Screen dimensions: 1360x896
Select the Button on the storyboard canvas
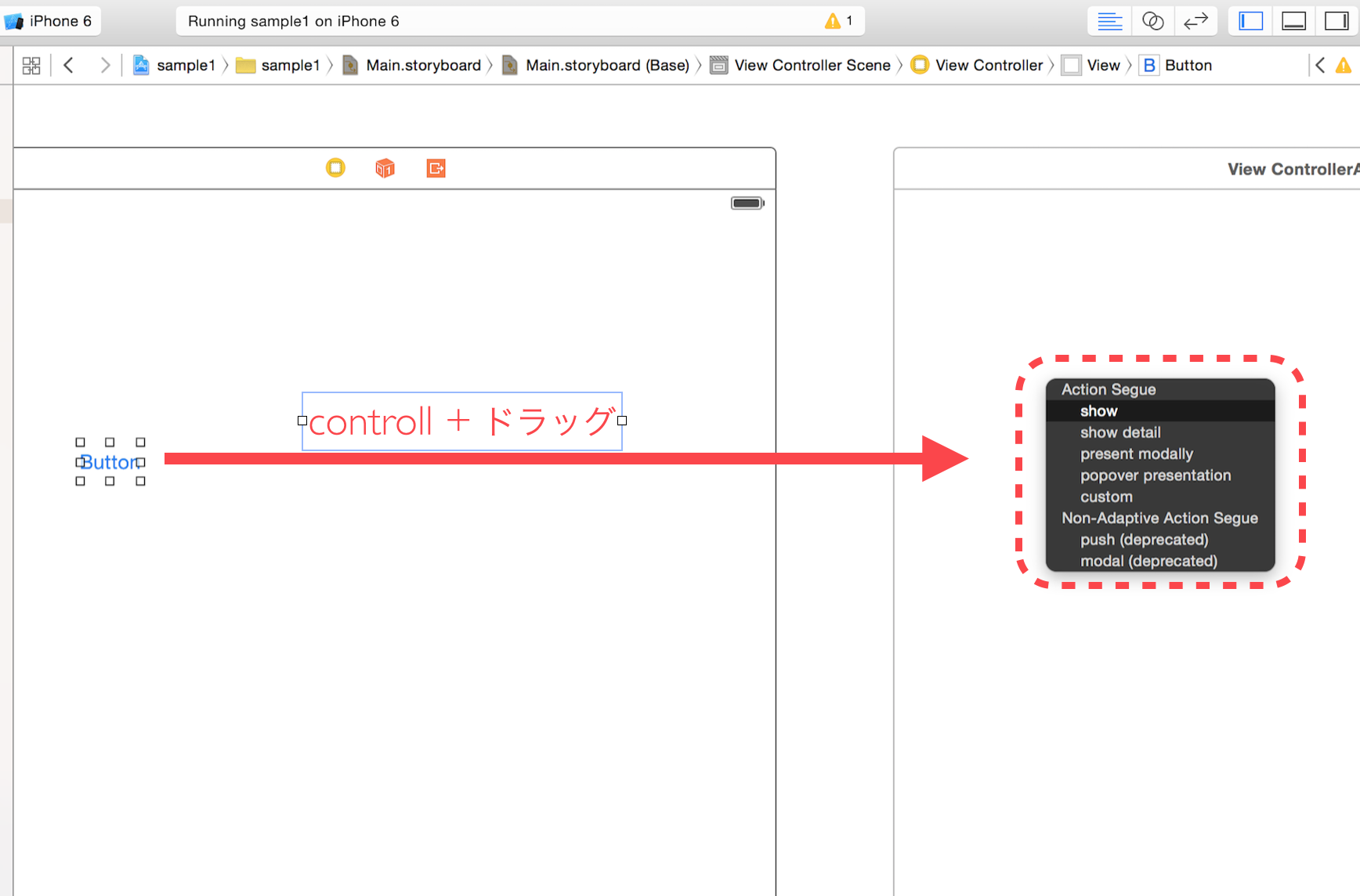click(x=110, y=462)
